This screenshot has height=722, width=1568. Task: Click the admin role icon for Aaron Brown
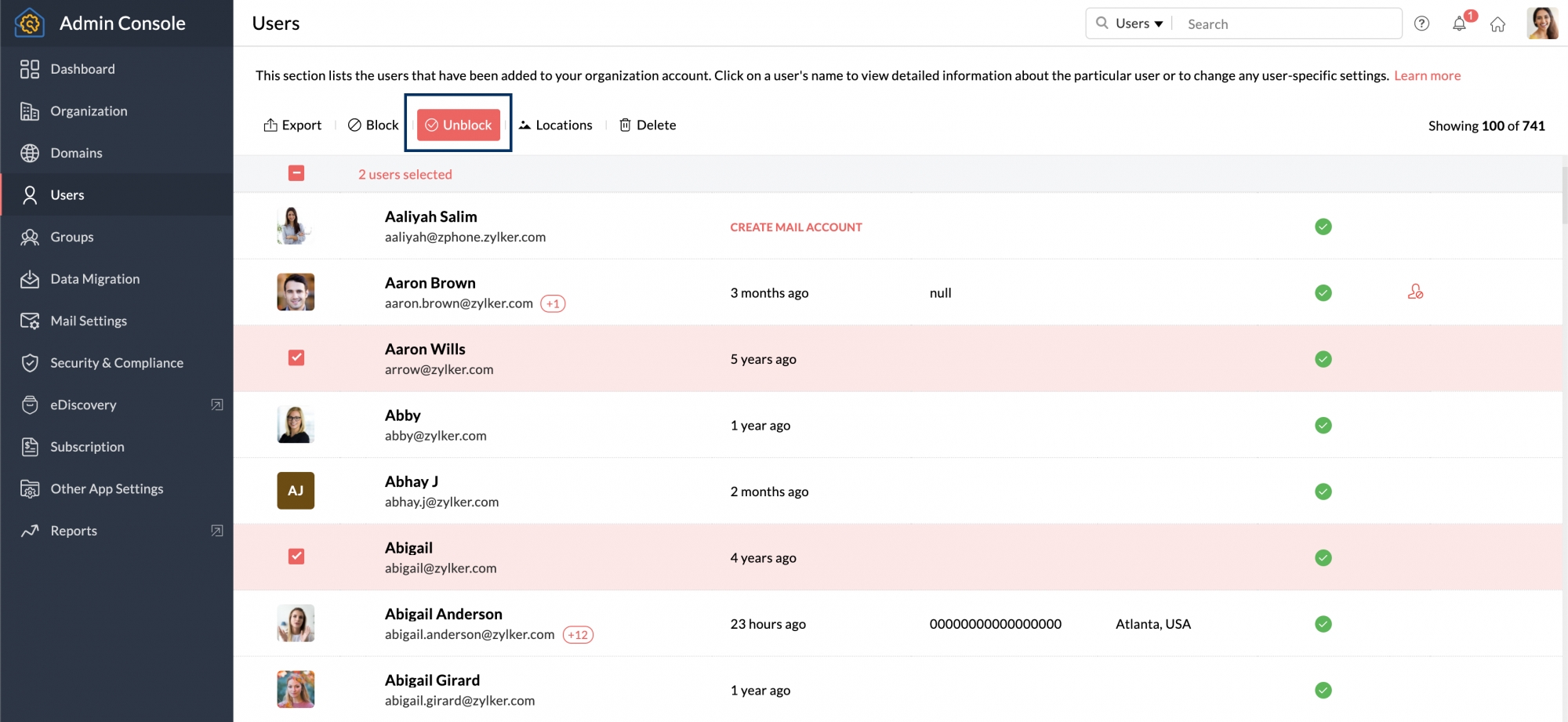pos(1415,292)
